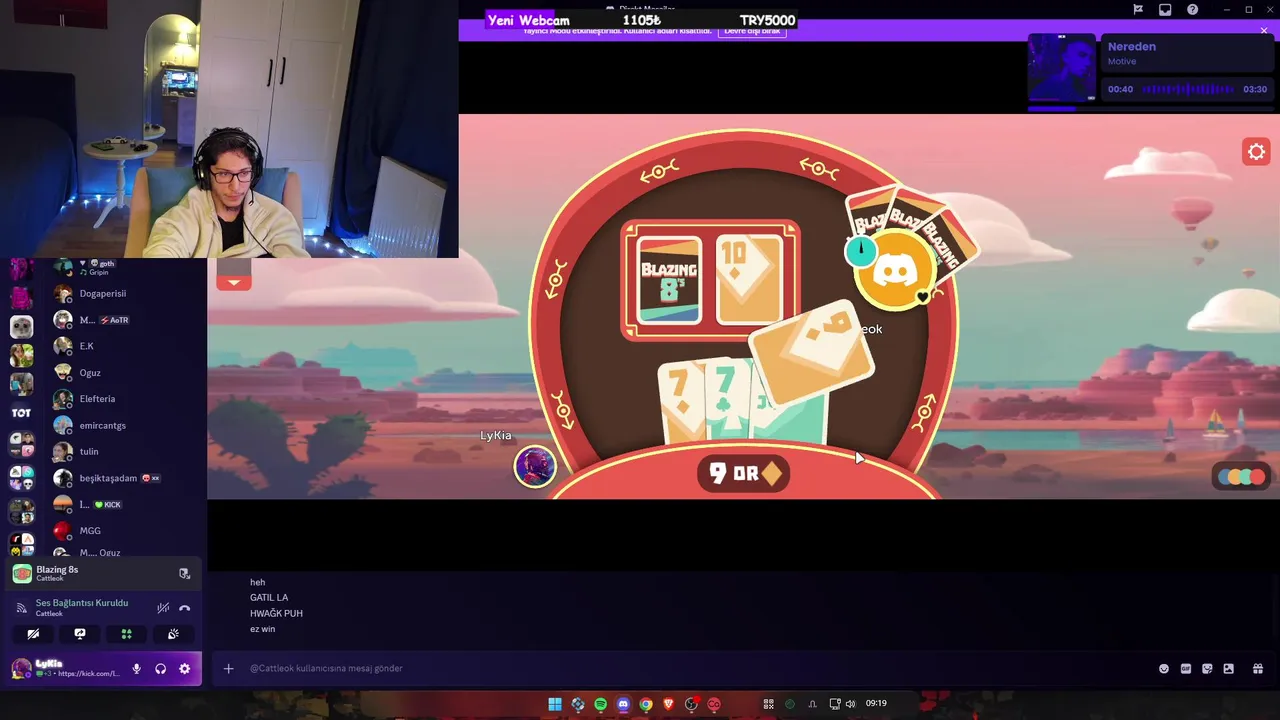Open the activities launcher button
This screenshot has height=720, width=1280.
pyautogui.click(x=126, y=634)
